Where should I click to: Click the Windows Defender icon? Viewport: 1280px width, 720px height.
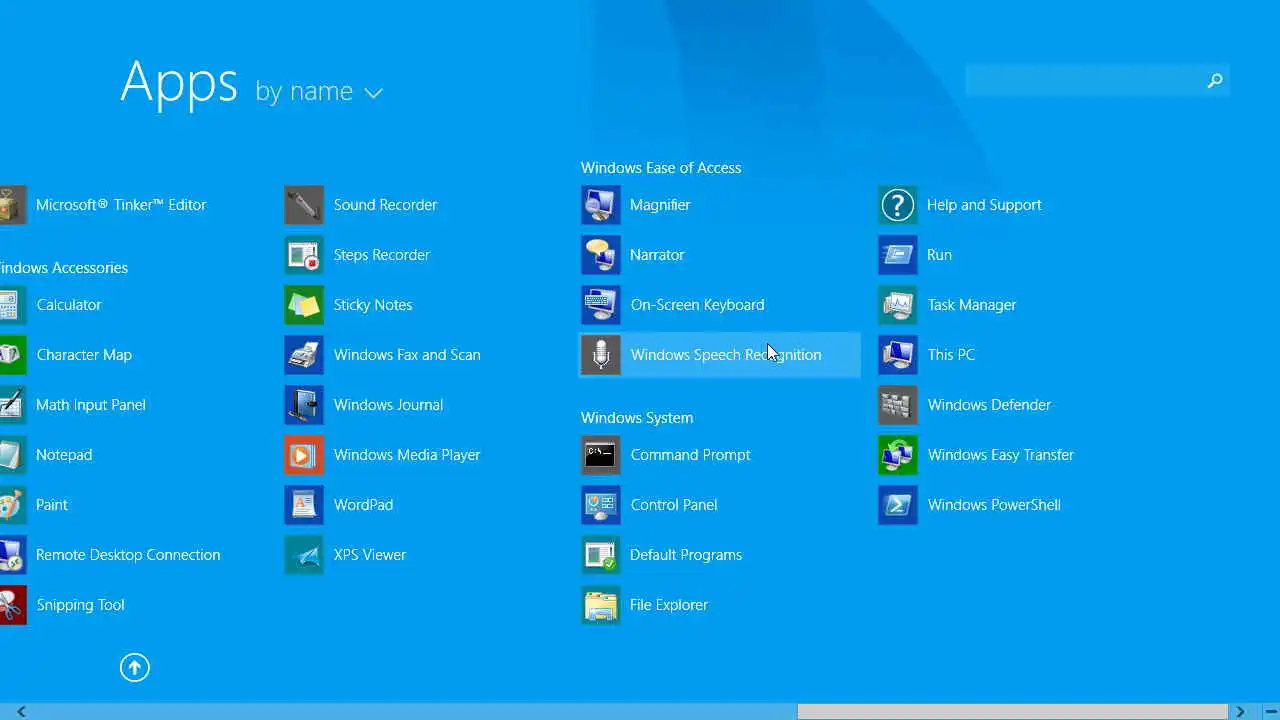pyautogui.click(x=898, y=405)
